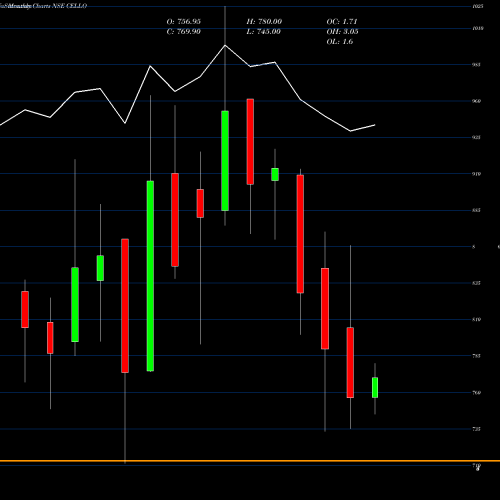Image resolution: width=500 pixels, height=500 pixels.
Task: Click the 1025 price axis label
Action: 478,6
